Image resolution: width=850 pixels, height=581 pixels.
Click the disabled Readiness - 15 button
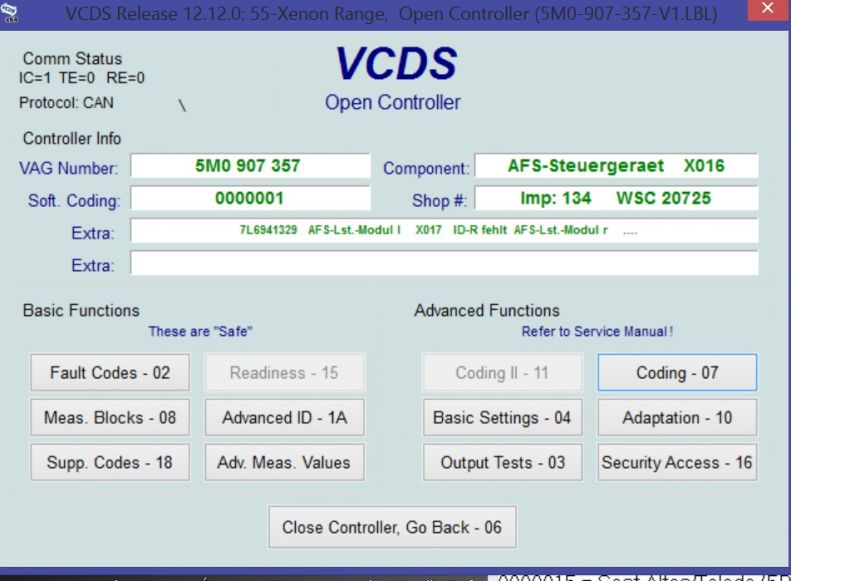click(x=284, y=372)
